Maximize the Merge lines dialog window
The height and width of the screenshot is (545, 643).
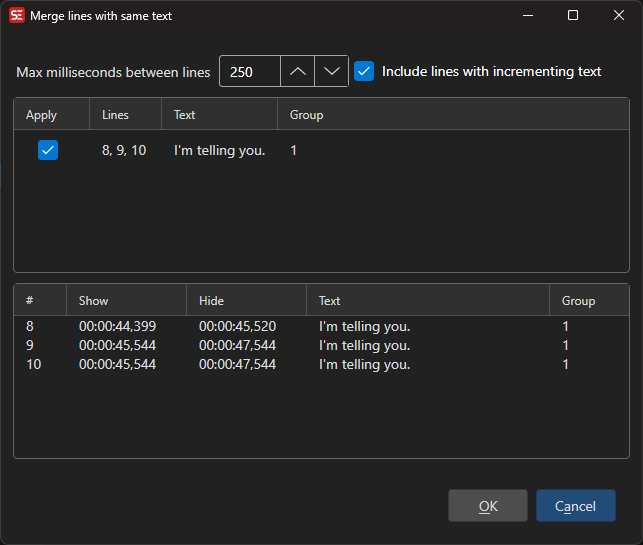pyautogui.click(x=573, y=16)
